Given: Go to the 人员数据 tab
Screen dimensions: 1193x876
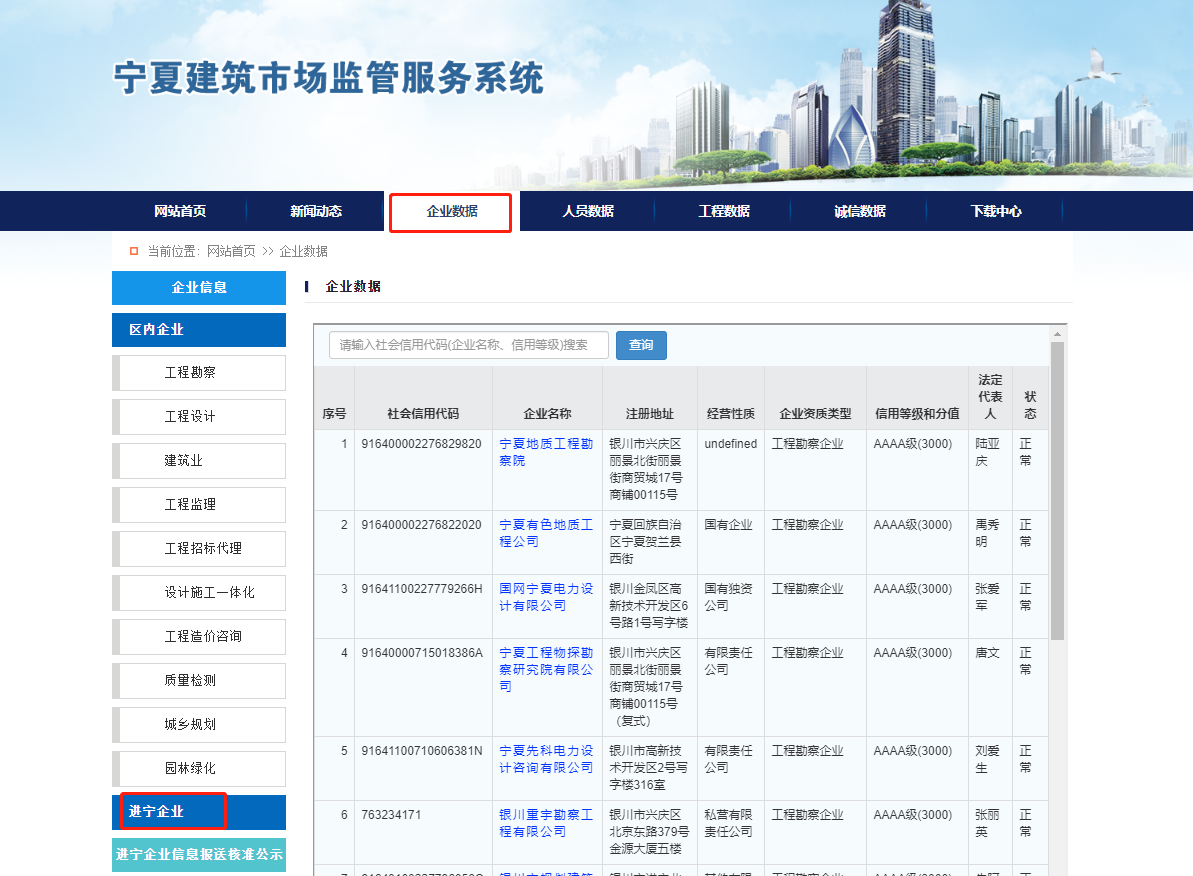Looking at the screenshot, I should pyautogui.click(x=588, y=211).
